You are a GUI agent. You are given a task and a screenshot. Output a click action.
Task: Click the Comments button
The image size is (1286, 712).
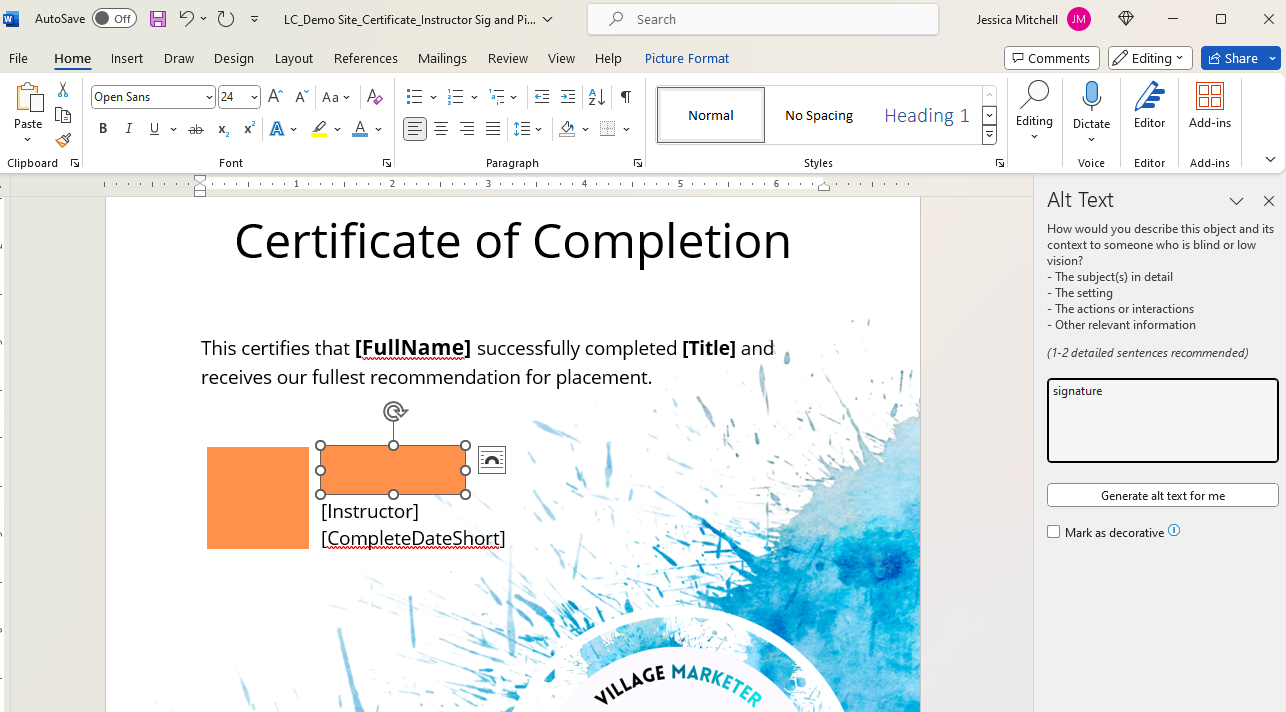point(1052,58)
